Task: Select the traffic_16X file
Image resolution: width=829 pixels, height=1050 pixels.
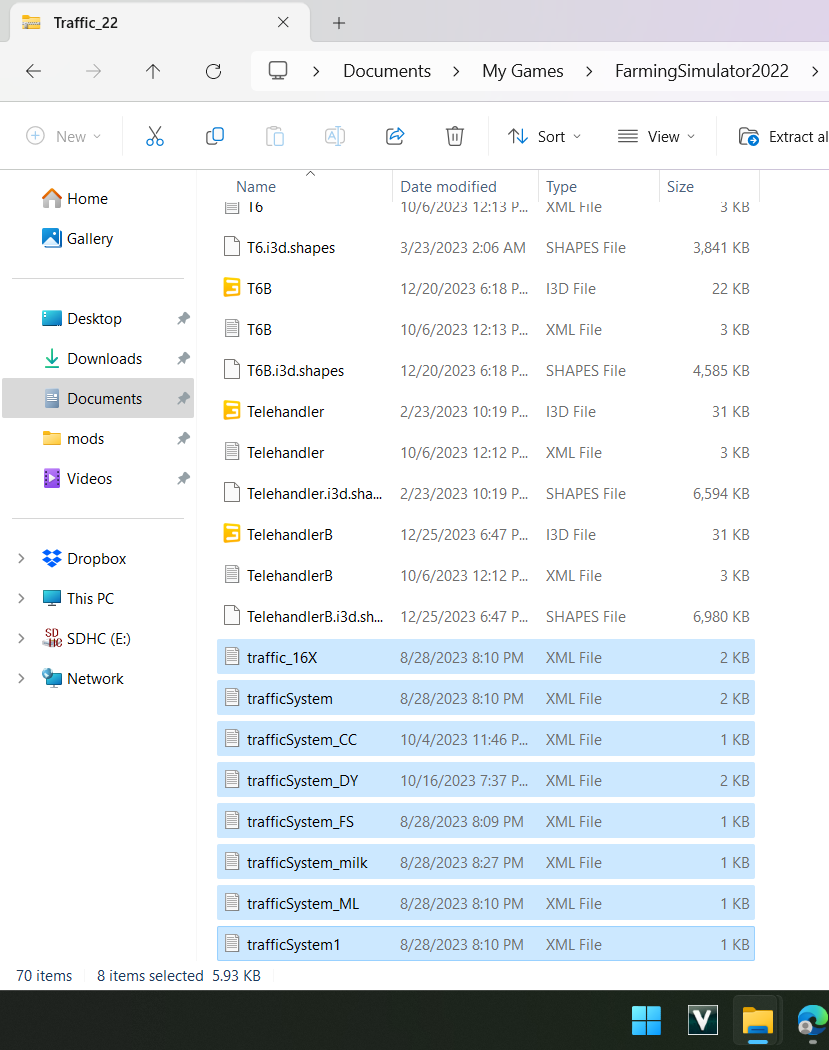Action: pos(485,657)
